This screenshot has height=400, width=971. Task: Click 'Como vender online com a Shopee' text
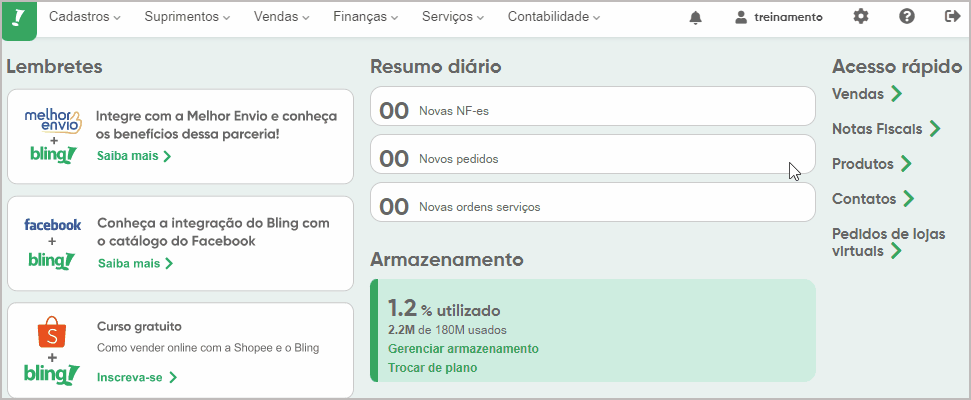(x=208, y=348)
